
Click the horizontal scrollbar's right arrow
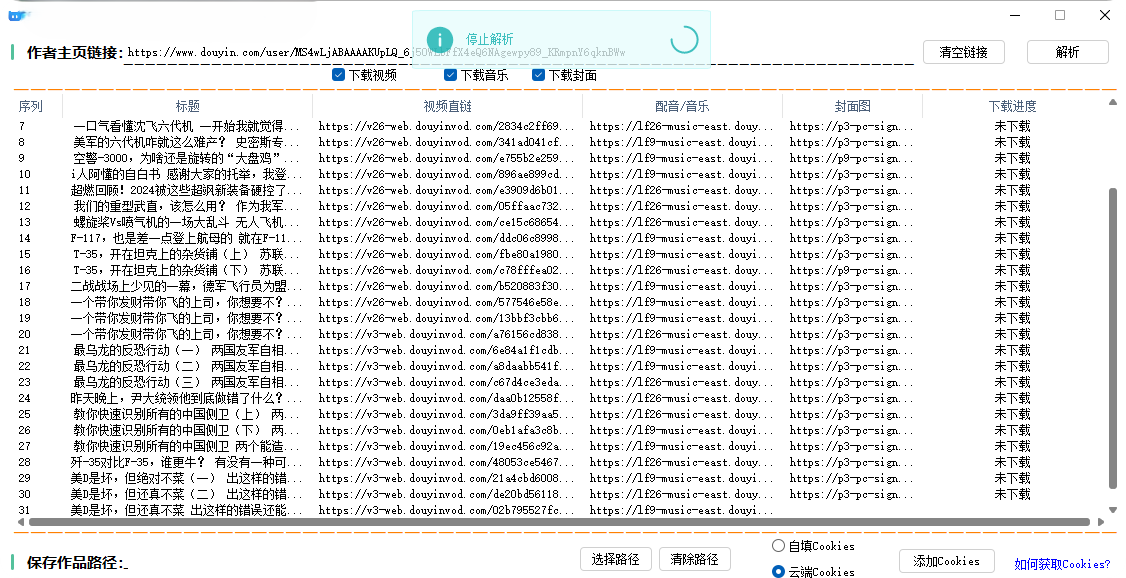[1098, 522]
